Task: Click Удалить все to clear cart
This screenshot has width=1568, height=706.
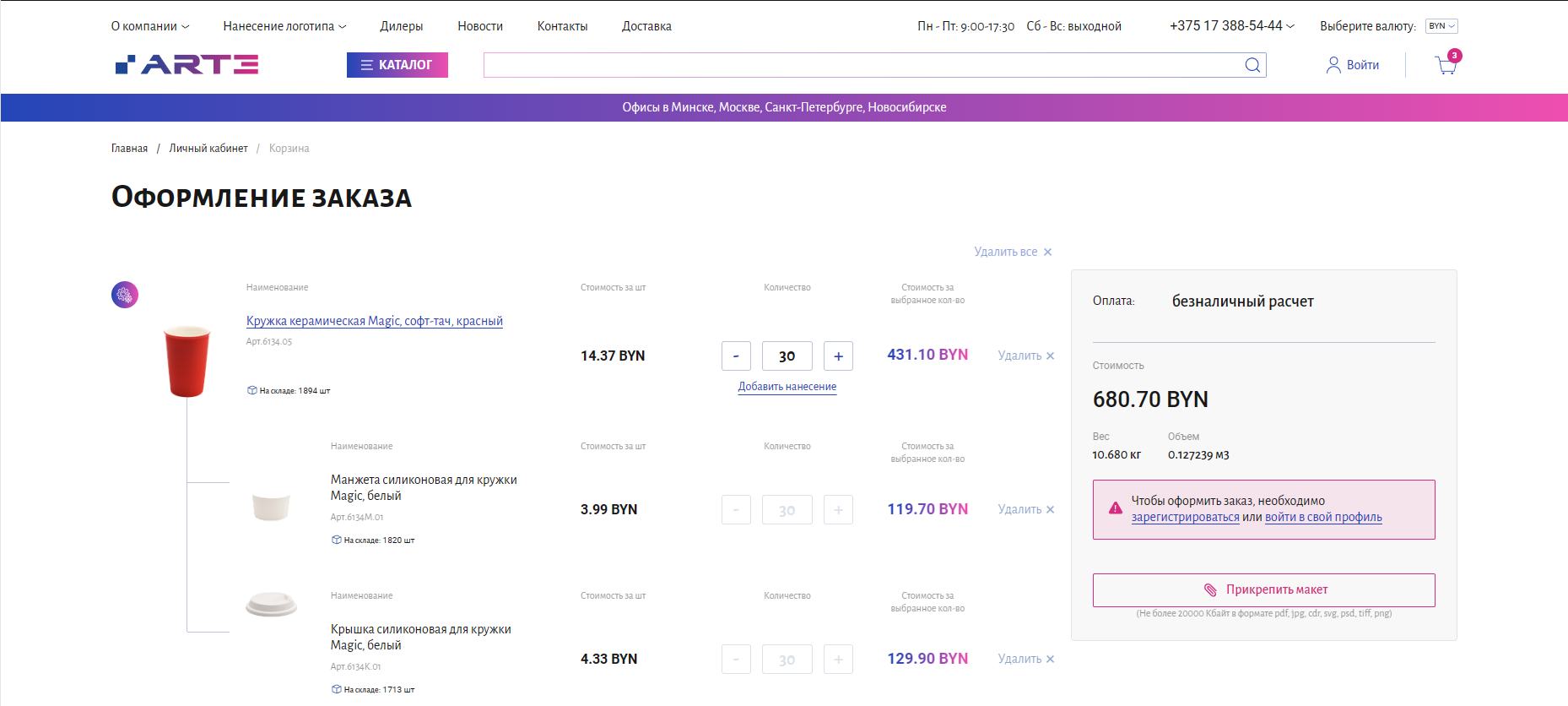Action: pos(1012,252)
